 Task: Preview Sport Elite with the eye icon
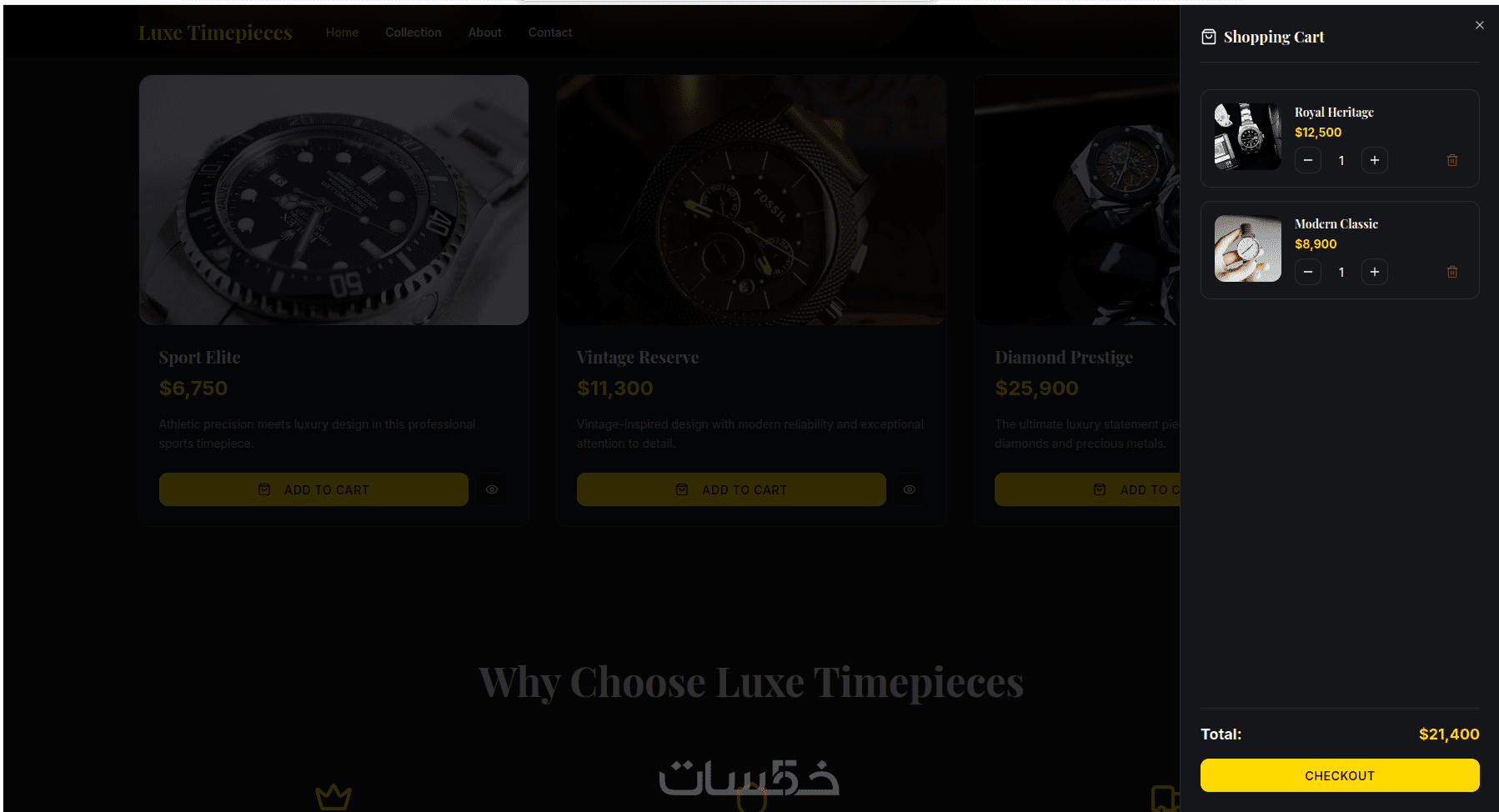(x=492, y=489)
